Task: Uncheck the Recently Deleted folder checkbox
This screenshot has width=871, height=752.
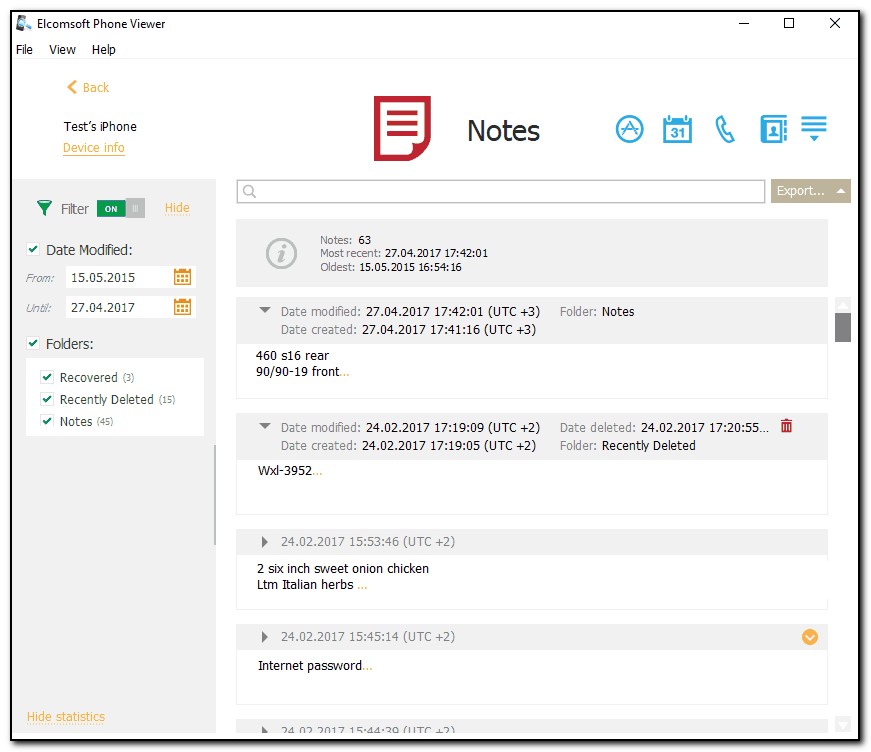Action: click(47, 399)
